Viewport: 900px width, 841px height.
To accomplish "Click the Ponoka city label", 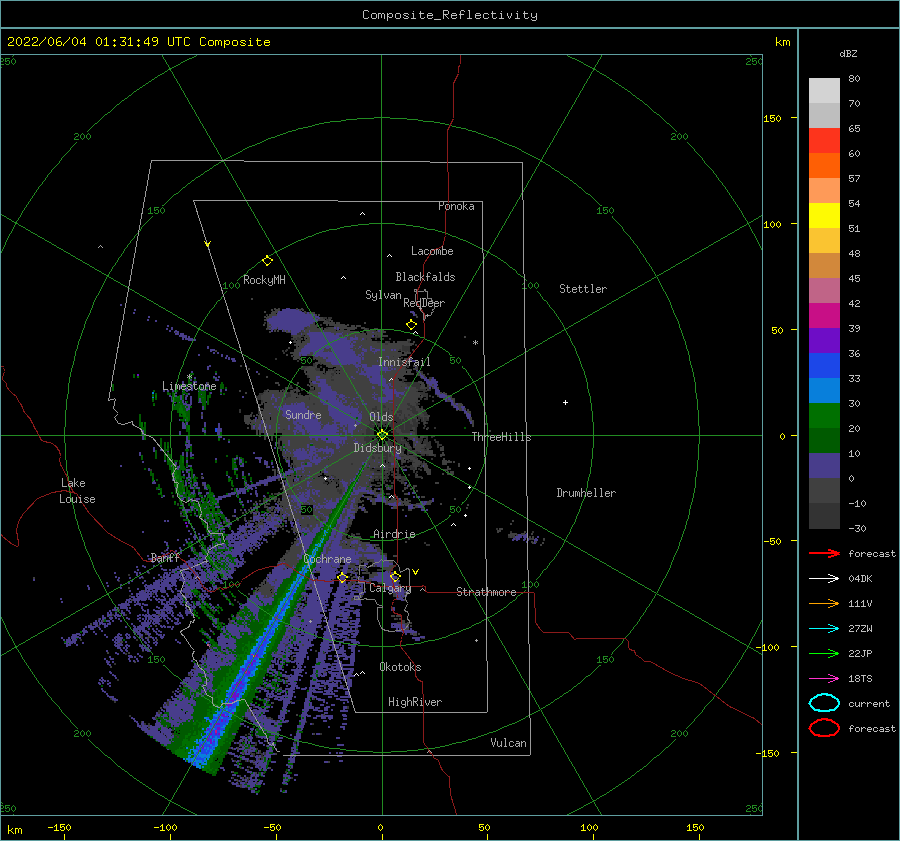I will coord(456,206).
